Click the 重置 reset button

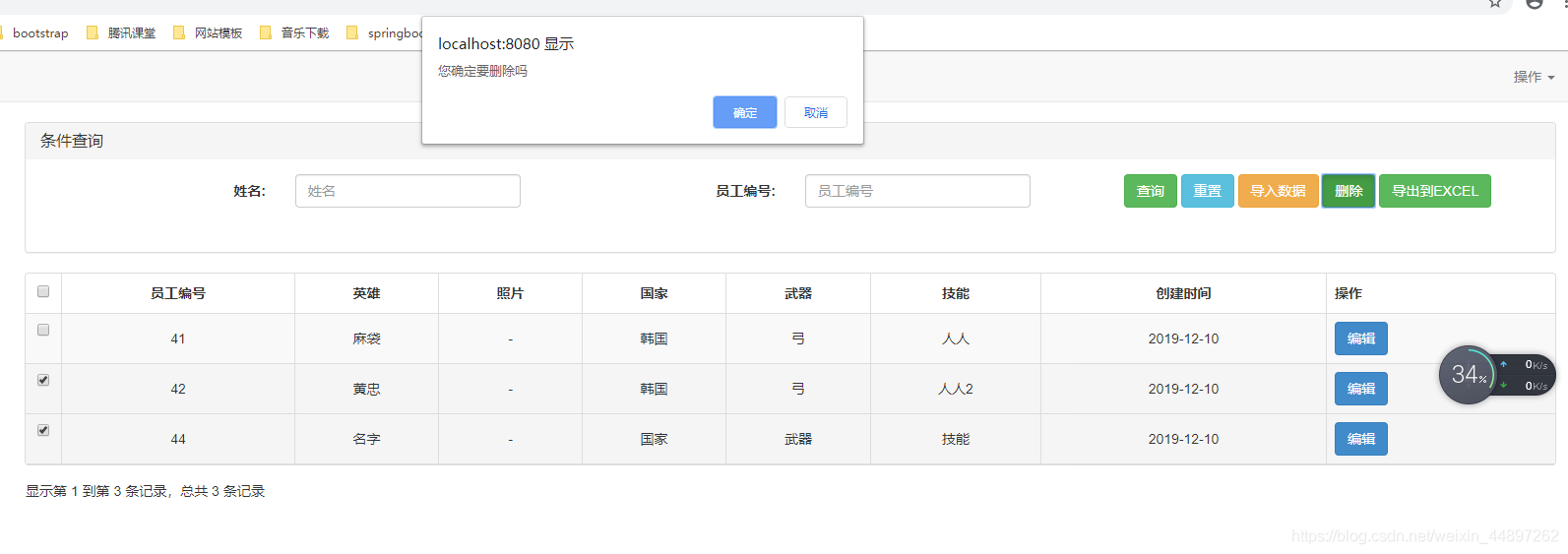tap(1207, 191)
